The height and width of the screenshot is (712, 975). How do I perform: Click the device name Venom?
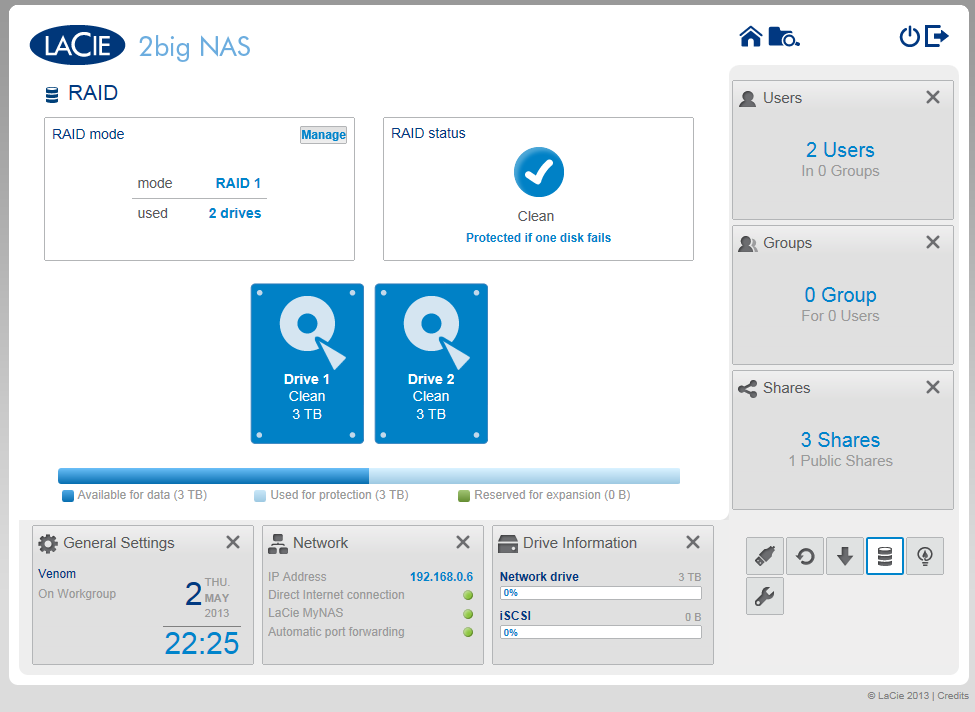tap(57, 574)
